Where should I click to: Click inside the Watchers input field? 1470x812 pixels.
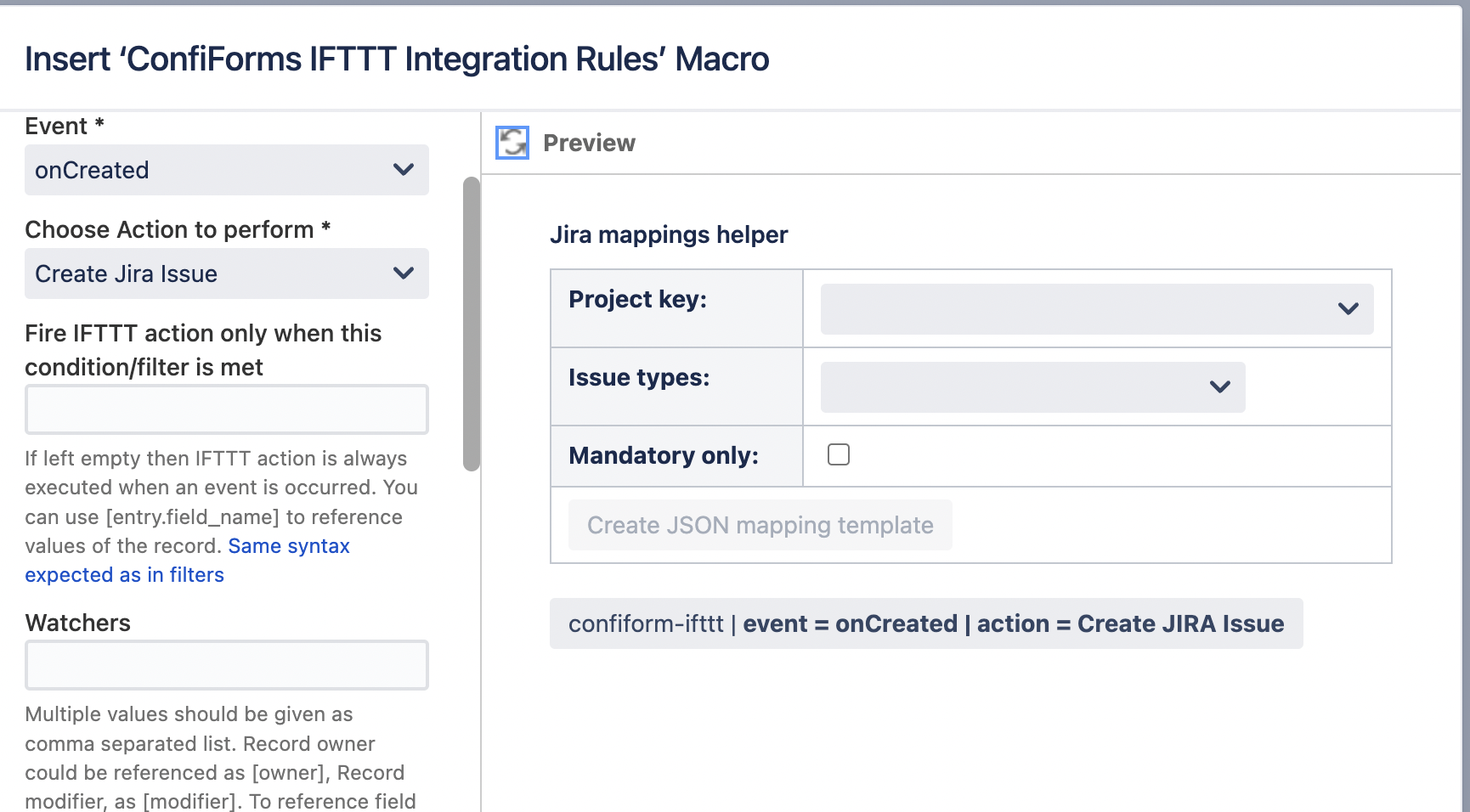click(x=226, y=665)
